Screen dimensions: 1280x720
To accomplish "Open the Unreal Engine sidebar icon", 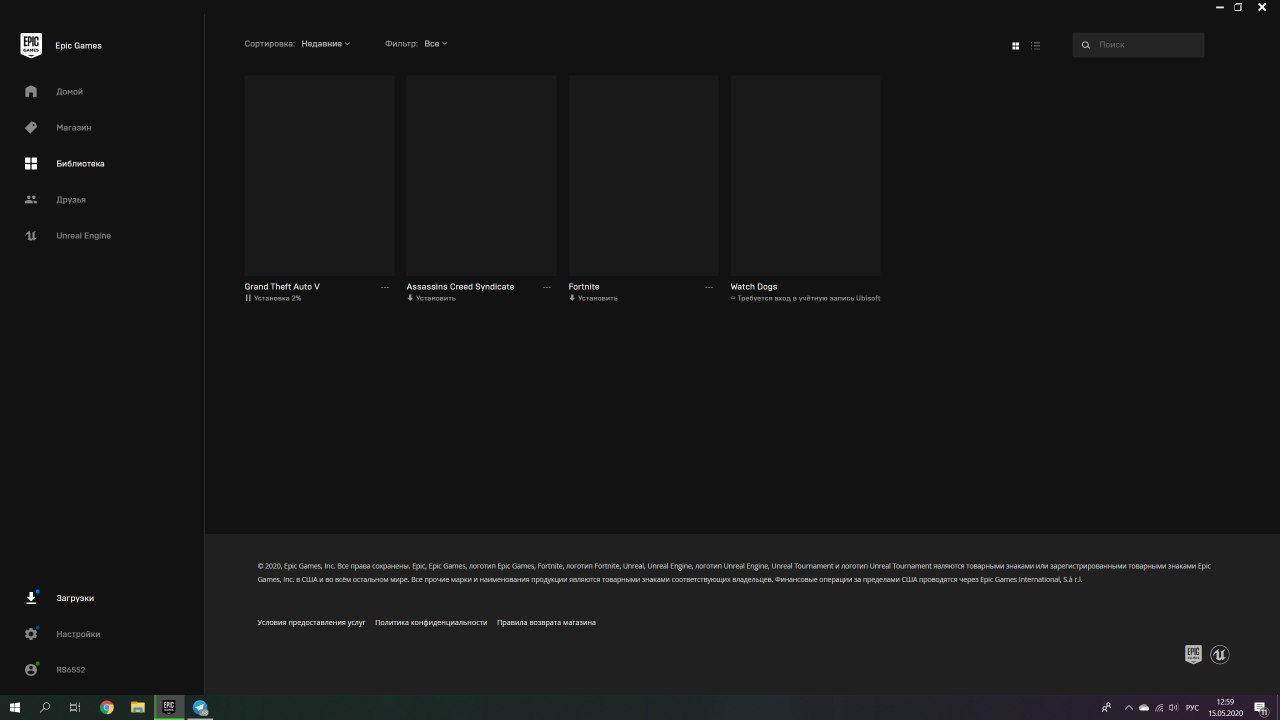I will (x=31, y=235).
